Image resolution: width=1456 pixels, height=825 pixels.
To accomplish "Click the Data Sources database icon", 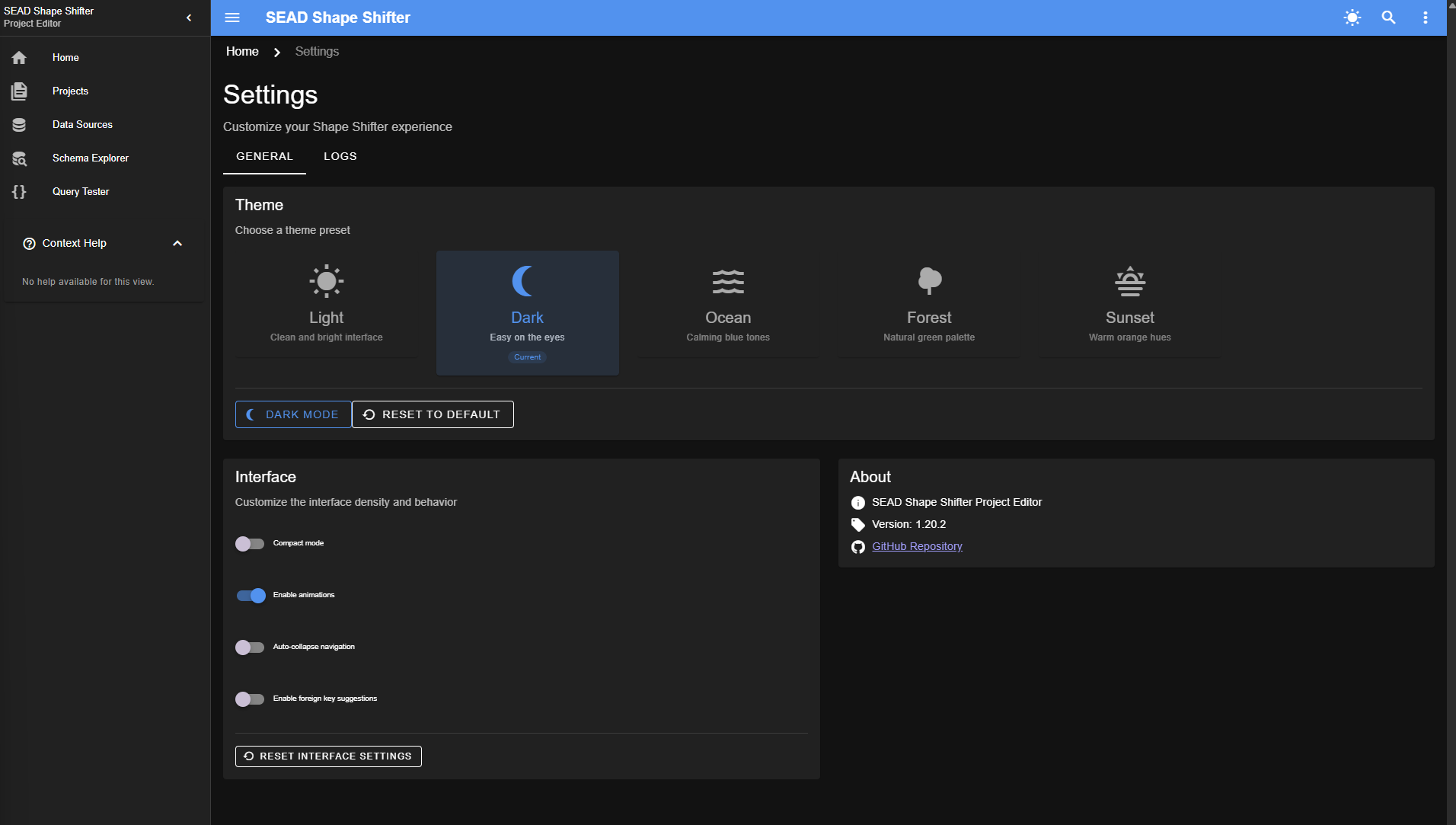I will pyautogui.click(x=19, y=125).
